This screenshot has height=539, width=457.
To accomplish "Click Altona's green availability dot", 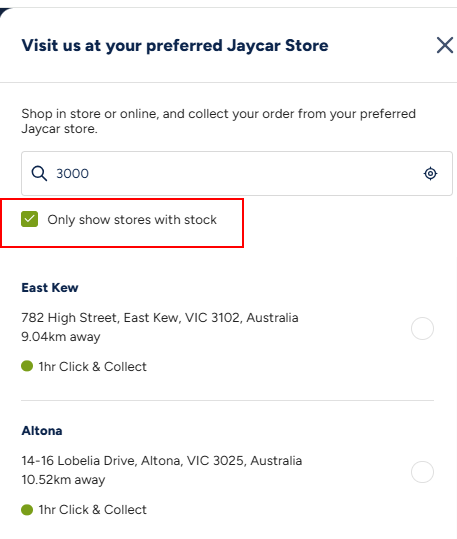I will click(27, 509).
